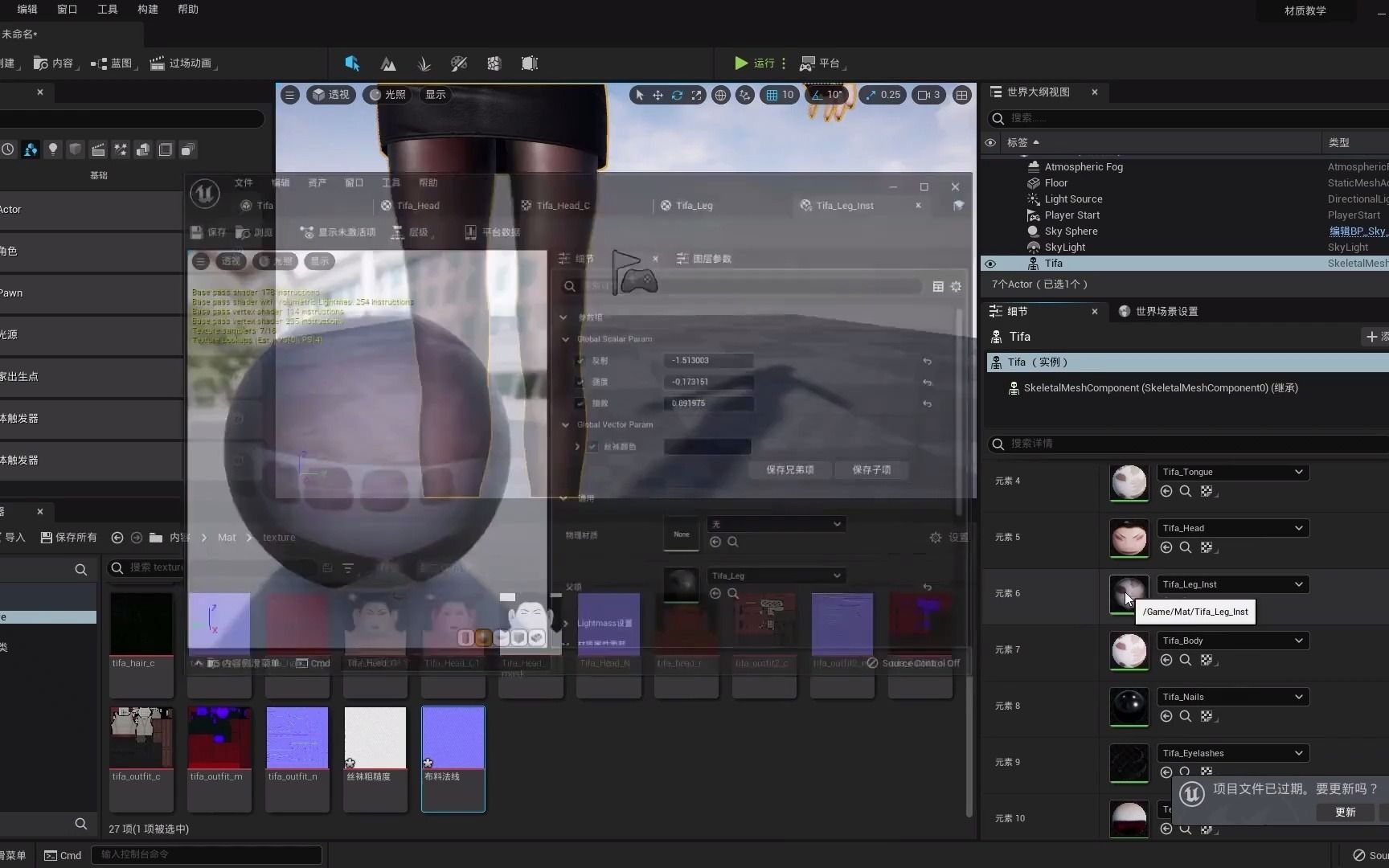Open the 平台 platforms dropdown
The height and width of the screenshot is (868, 1389).
pos(825,63)
